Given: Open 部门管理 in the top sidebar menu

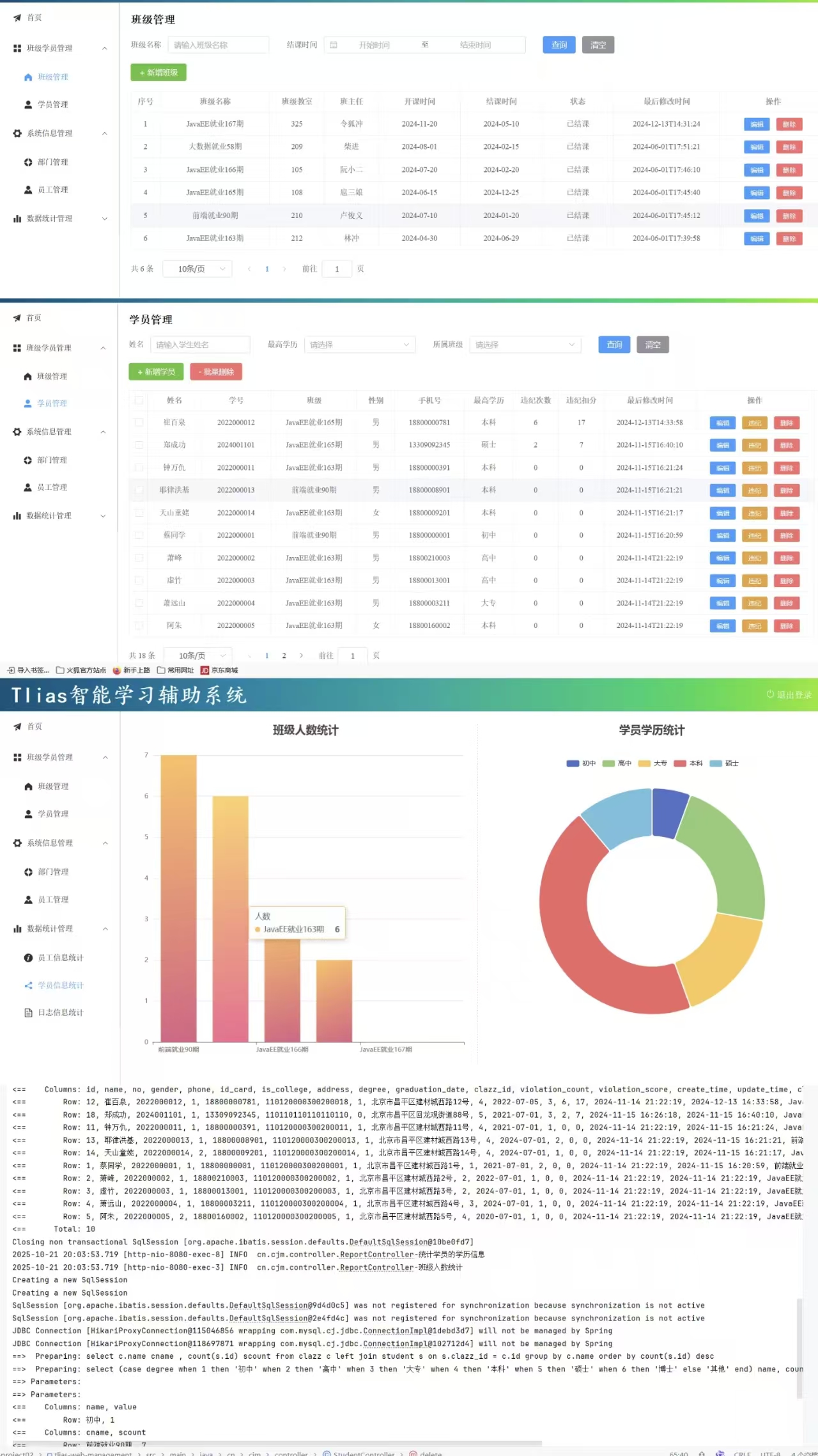Looking at the screenshot, I should [52, 162].
